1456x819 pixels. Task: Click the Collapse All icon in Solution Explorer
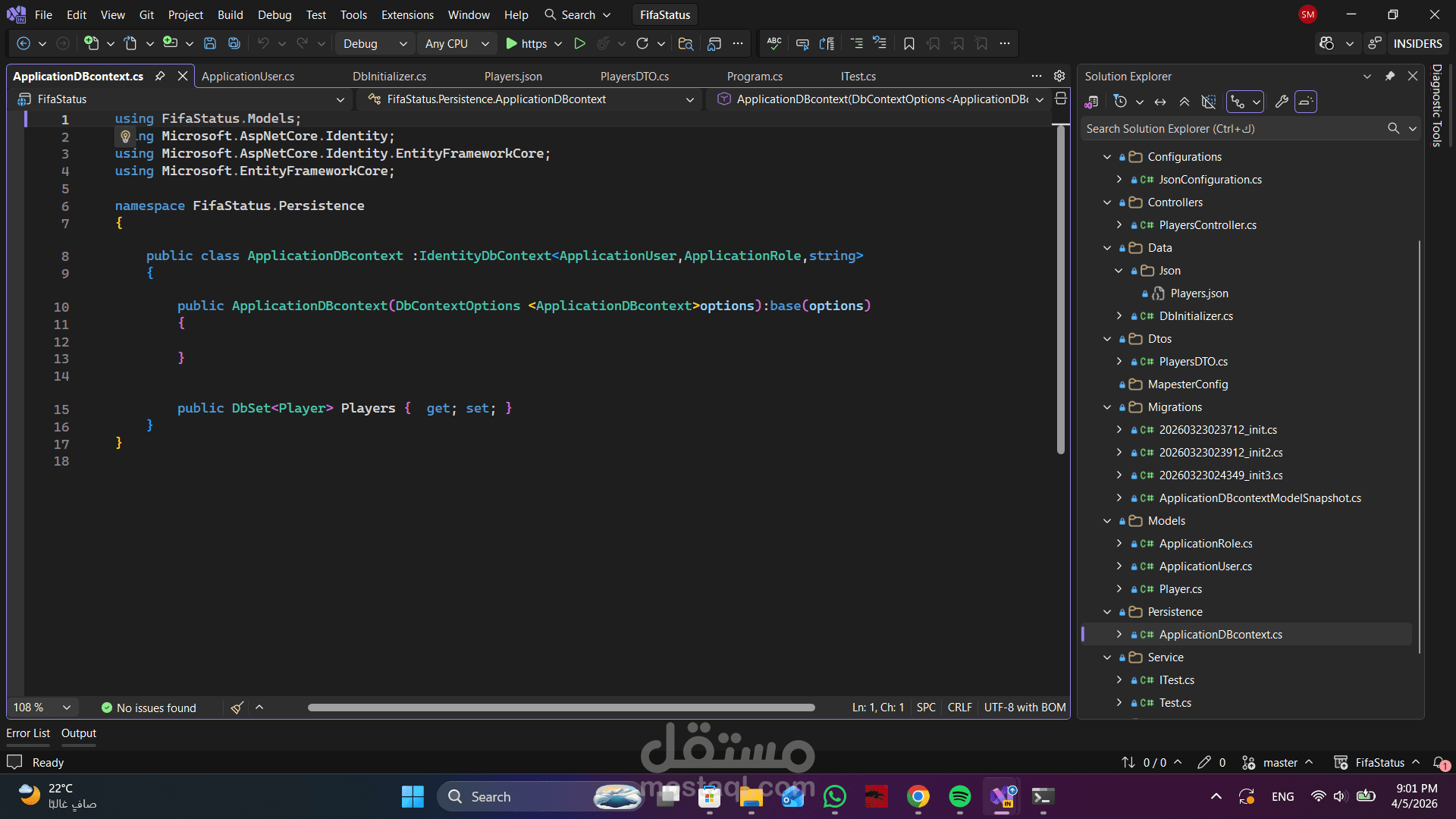1184,102
